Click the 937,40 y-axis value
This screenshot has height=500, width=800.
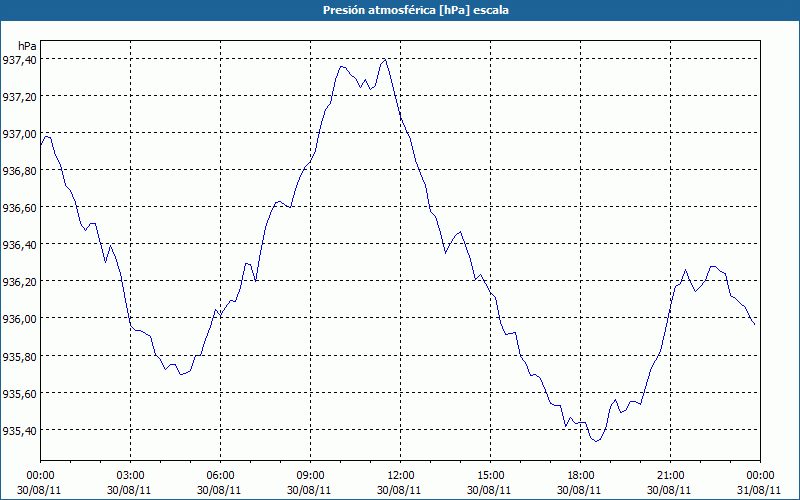click(x=20, y=60)
